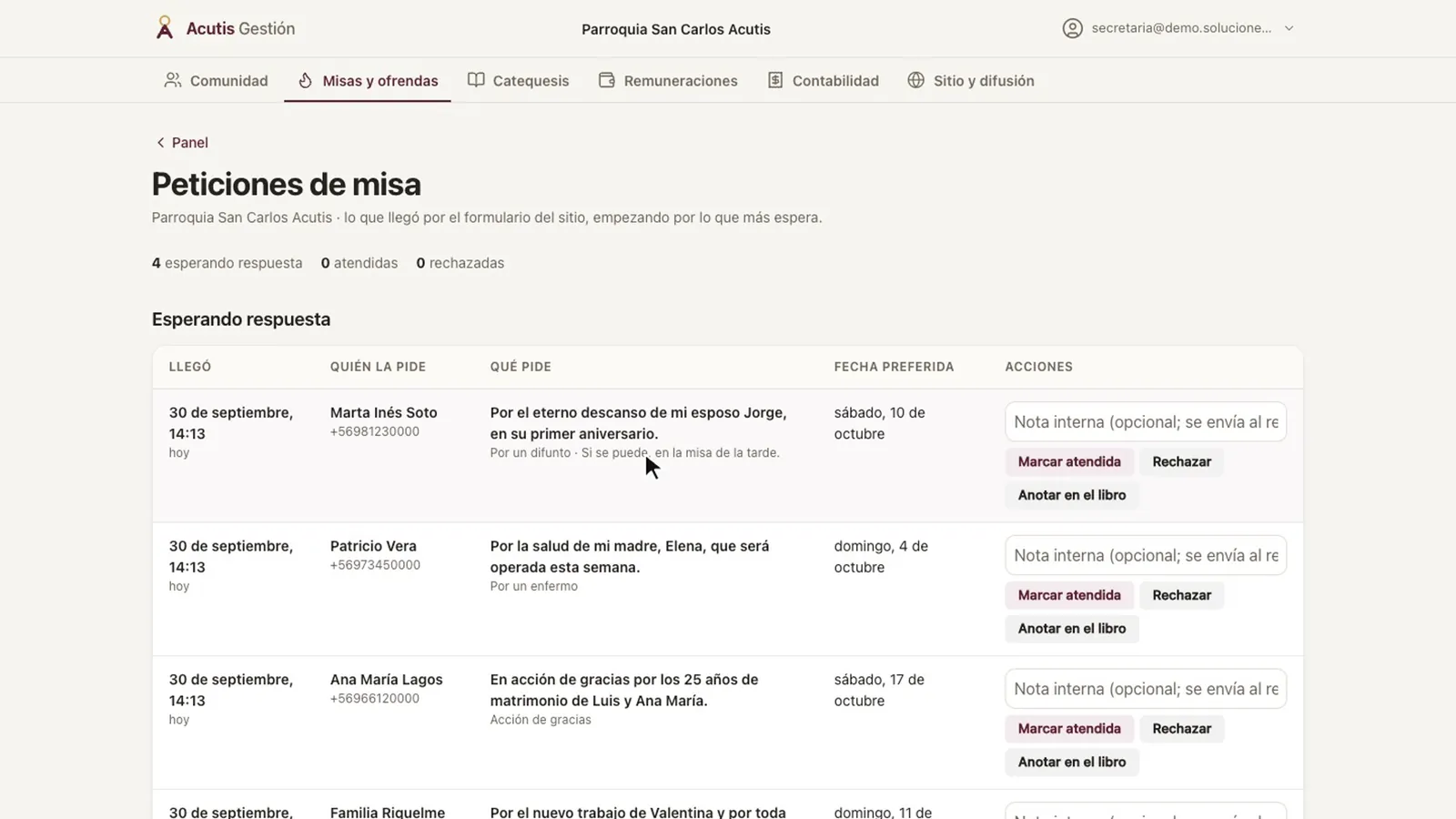Click the Sitio y difusión globe icon
1456x819 pixels.
(x=916, y=80)
